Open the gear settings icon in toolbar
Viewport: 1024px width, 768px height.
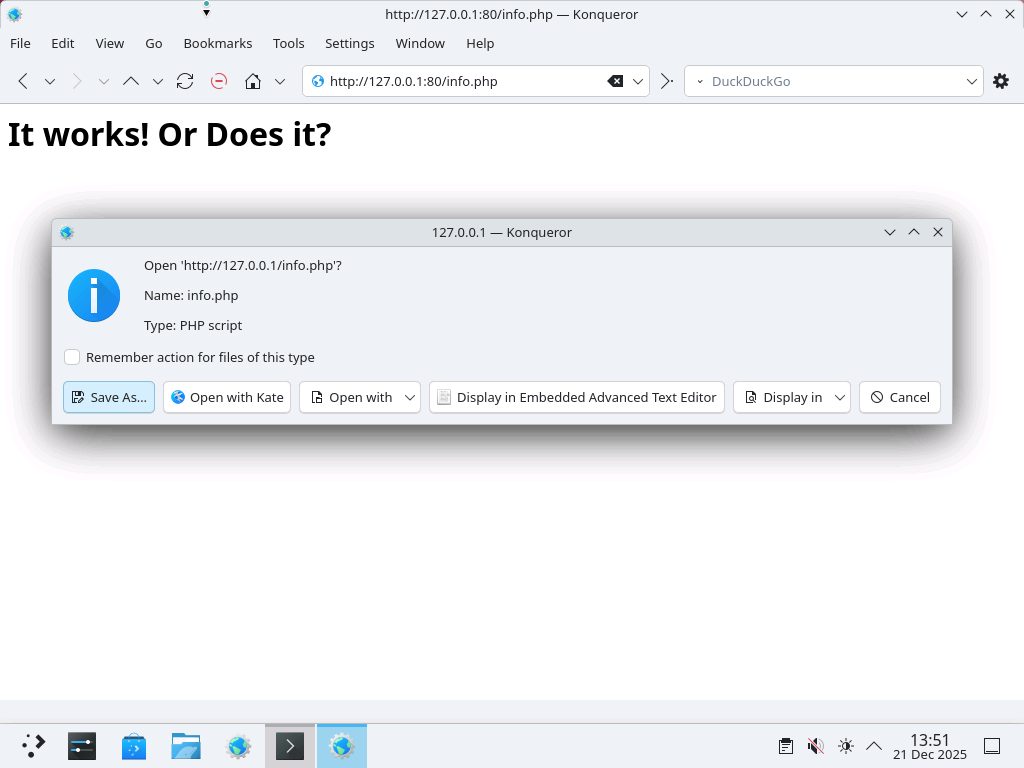(1001, 81)
